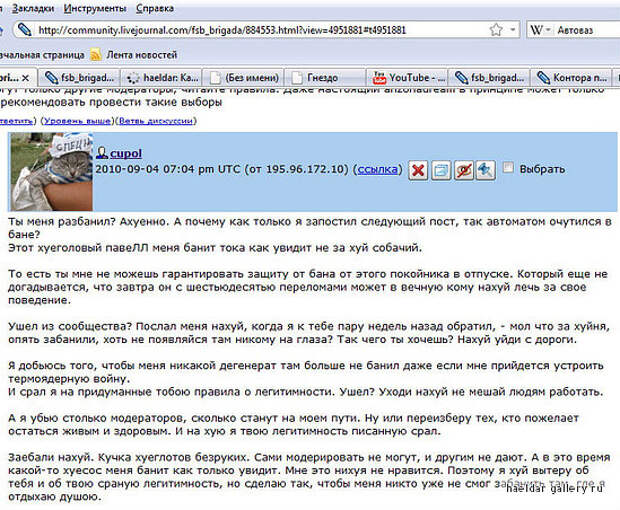620x510 pixels.
Task: Open the Лента новостей bookmark
Action: 141,55
